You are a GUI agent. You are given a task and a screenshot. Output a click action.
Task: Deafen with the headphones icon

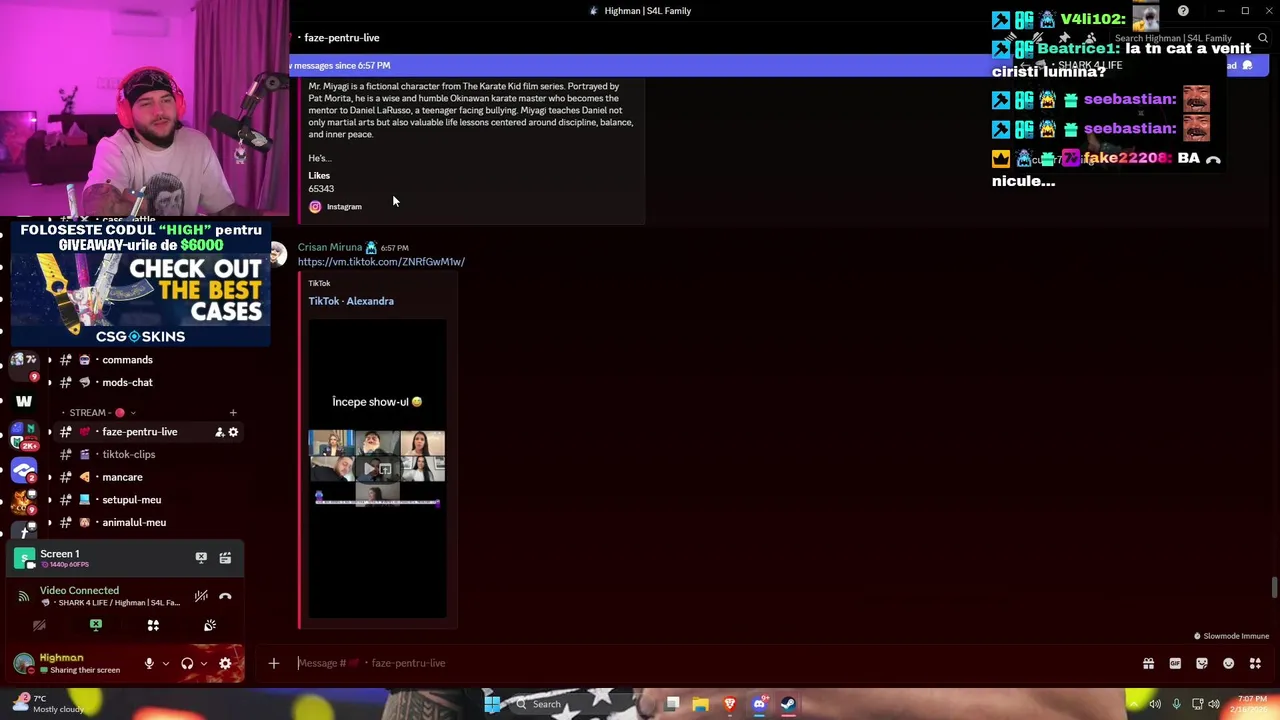[187, 663]
